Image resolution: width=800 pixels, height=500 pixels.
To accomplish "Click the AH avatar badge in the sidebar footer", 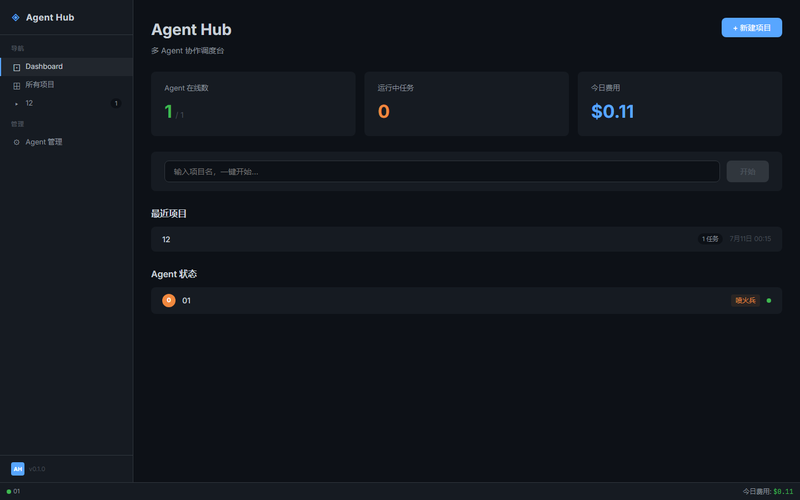I will (18, 469).
